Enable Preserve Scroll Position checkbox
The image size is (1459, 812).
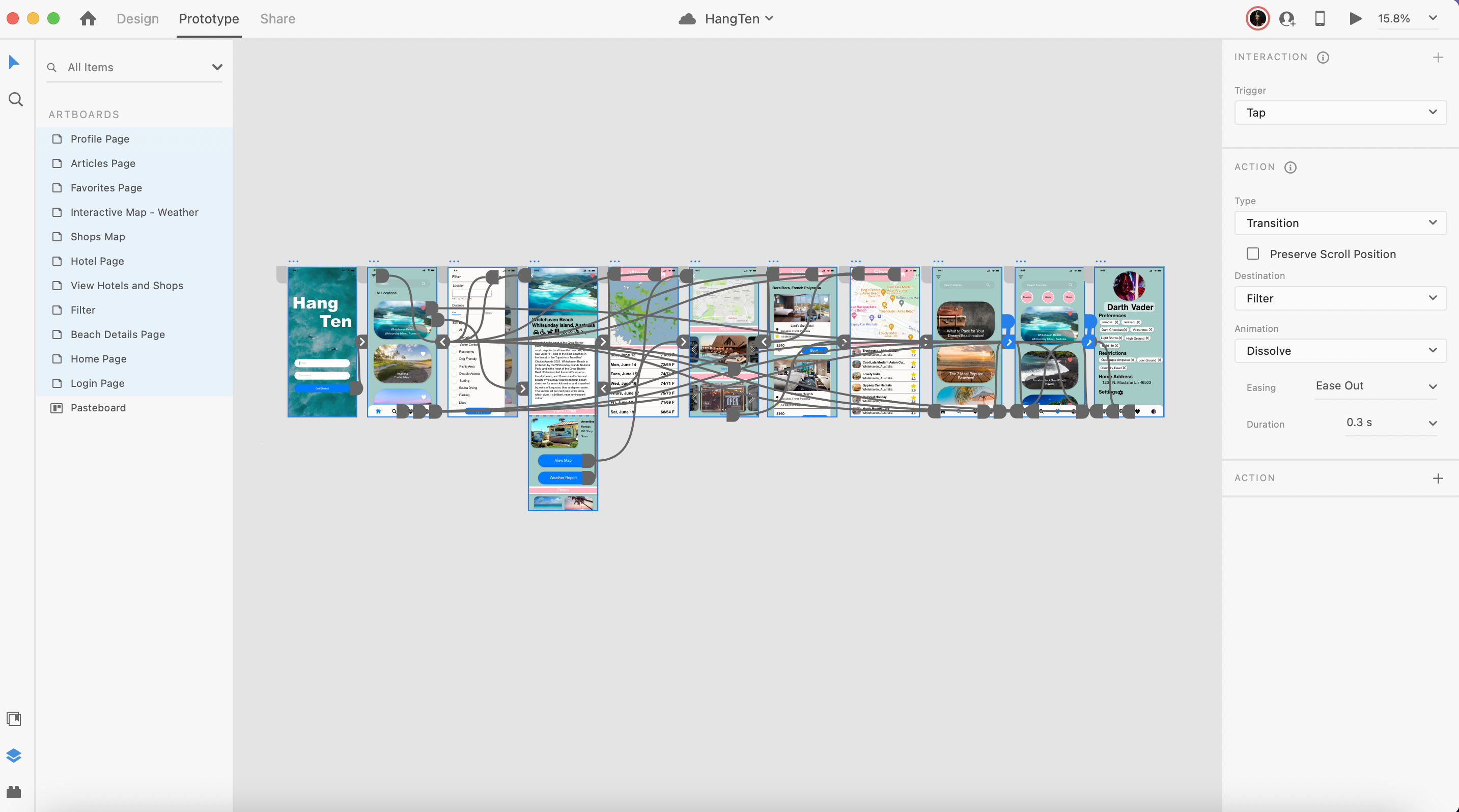pyautogui.click(x=1253, y=254)
